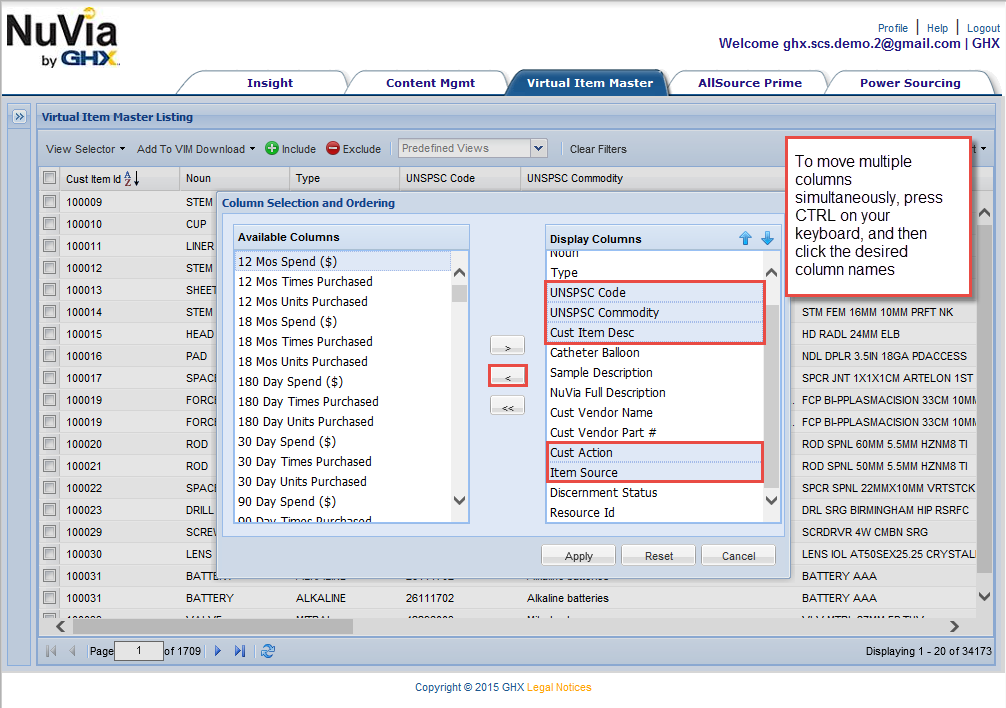Screen dimensions: 1006x708
Task: Switch to the Content Mgmt tab
Action: tap(430, 83)
